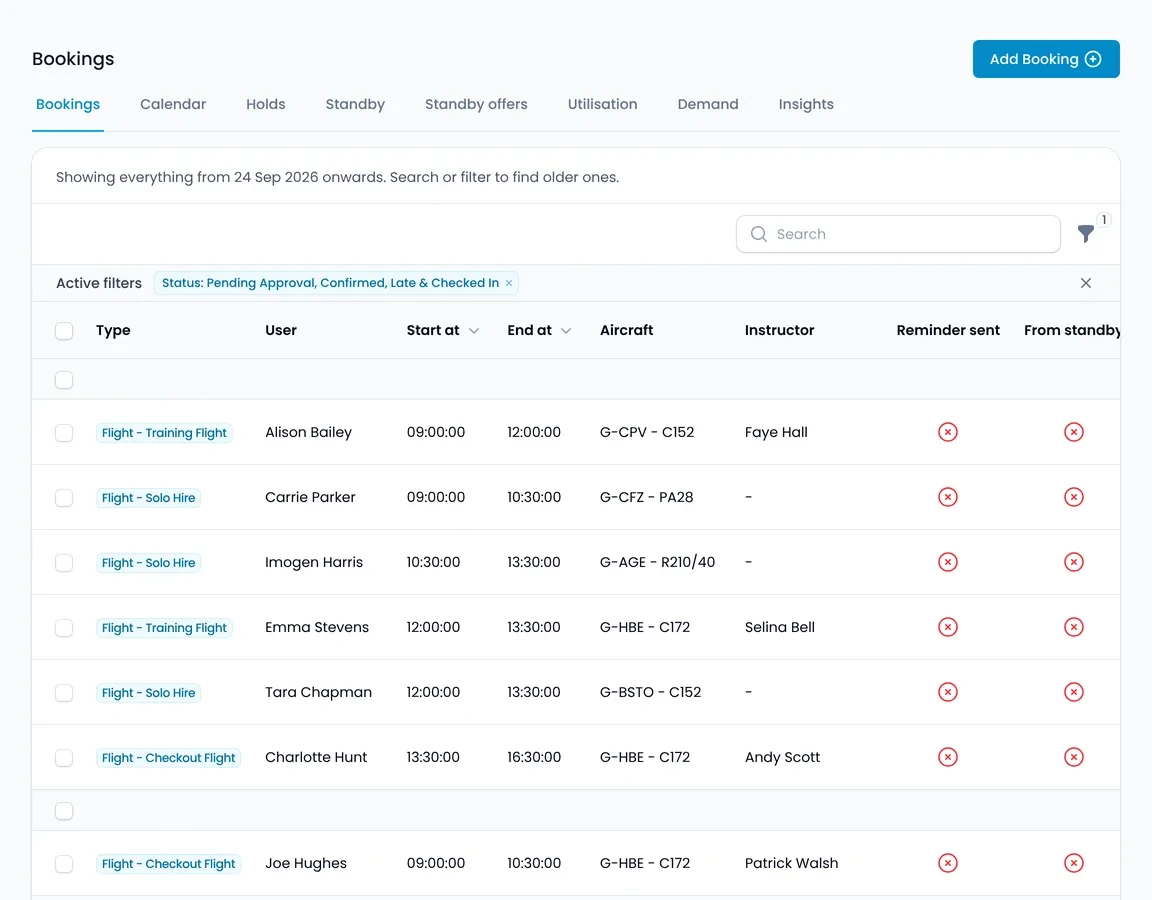Viewport: 1152px width, 900px height.
Task: Click Emma Stevens's From standby status icon
Action: pyautogui.click(x=1073, y=627)
